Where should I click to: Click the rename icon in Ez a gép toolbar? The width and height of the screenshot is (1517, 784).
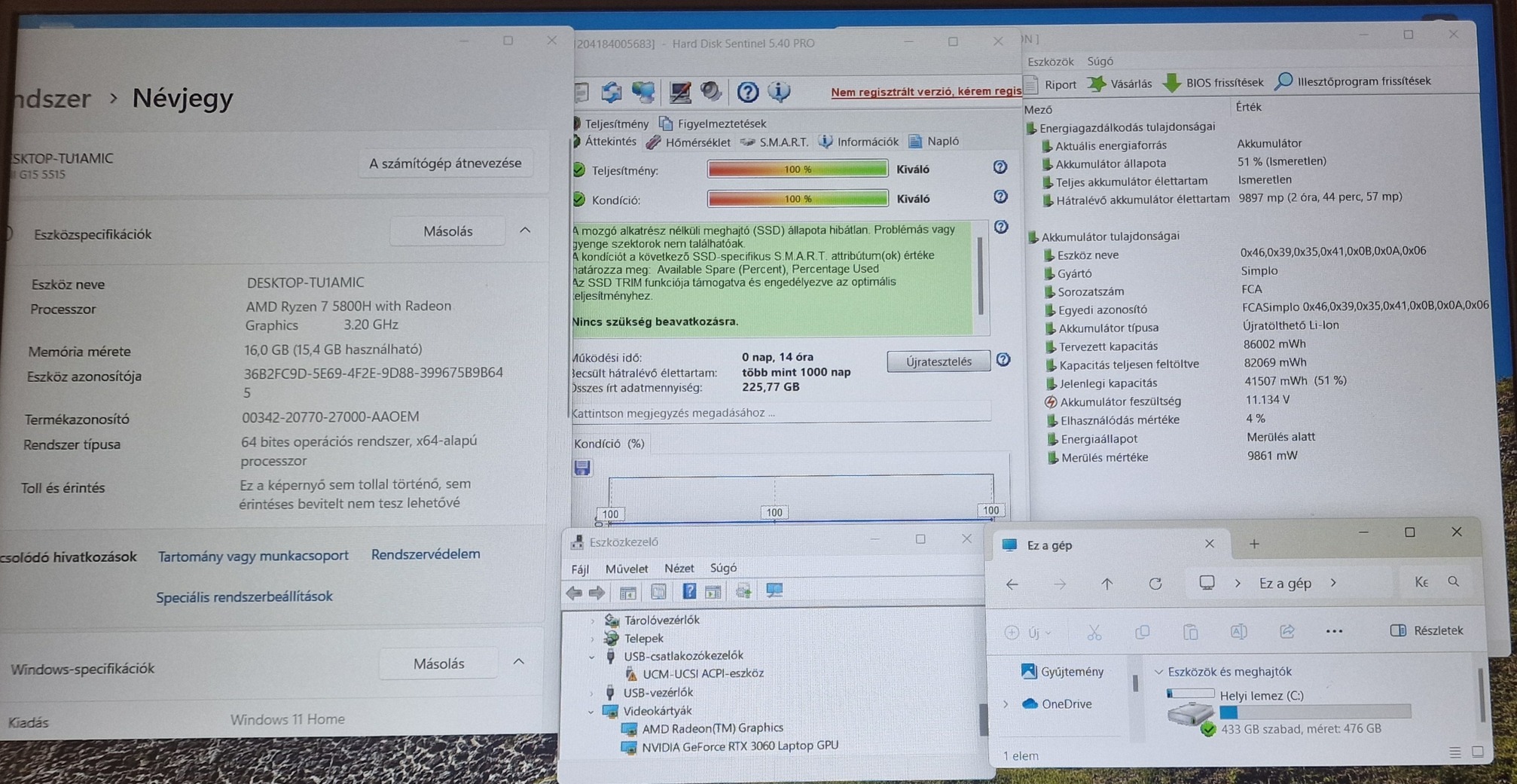[x=1239, y=631]
